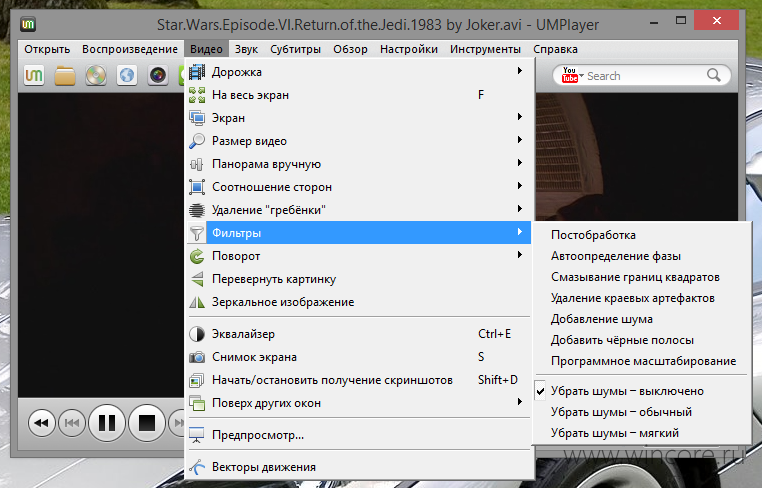Click the magnifier search icon

713,75
